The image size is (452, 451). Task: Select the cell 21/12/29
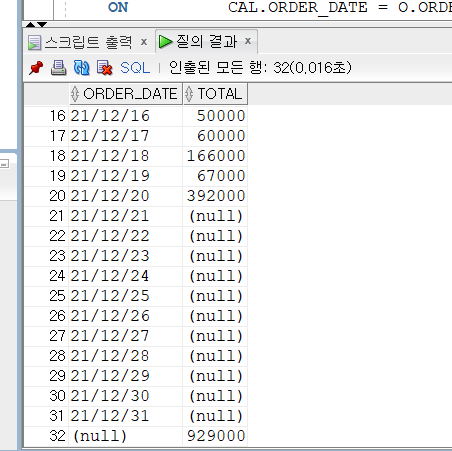pyautogui.click(x=126, y=376)
